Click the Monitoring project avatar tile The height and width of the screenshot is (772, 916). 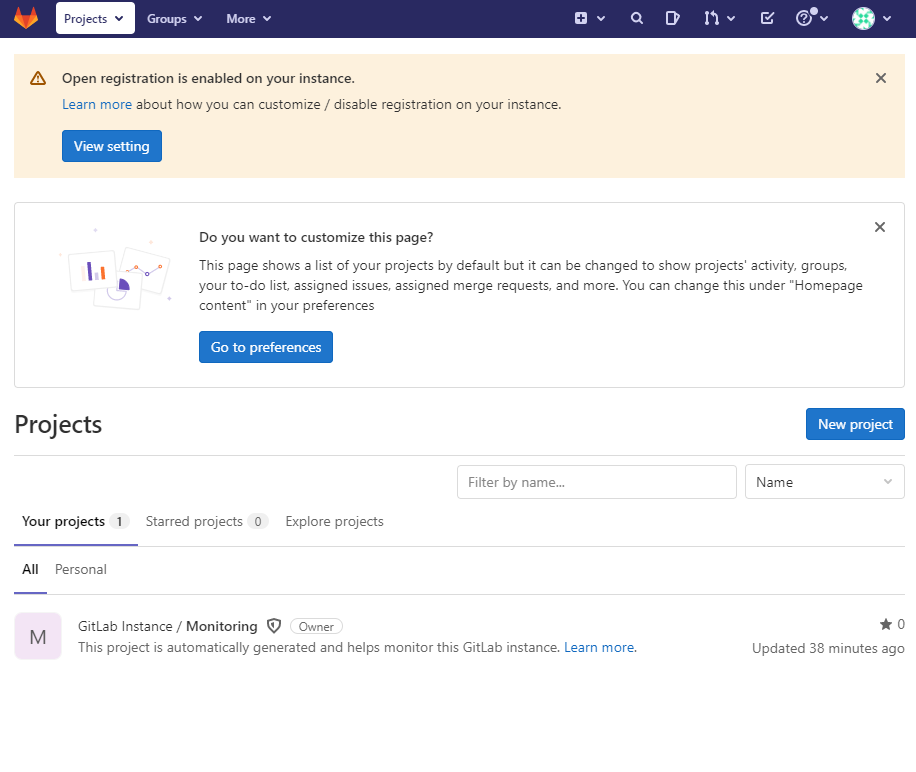37,635
